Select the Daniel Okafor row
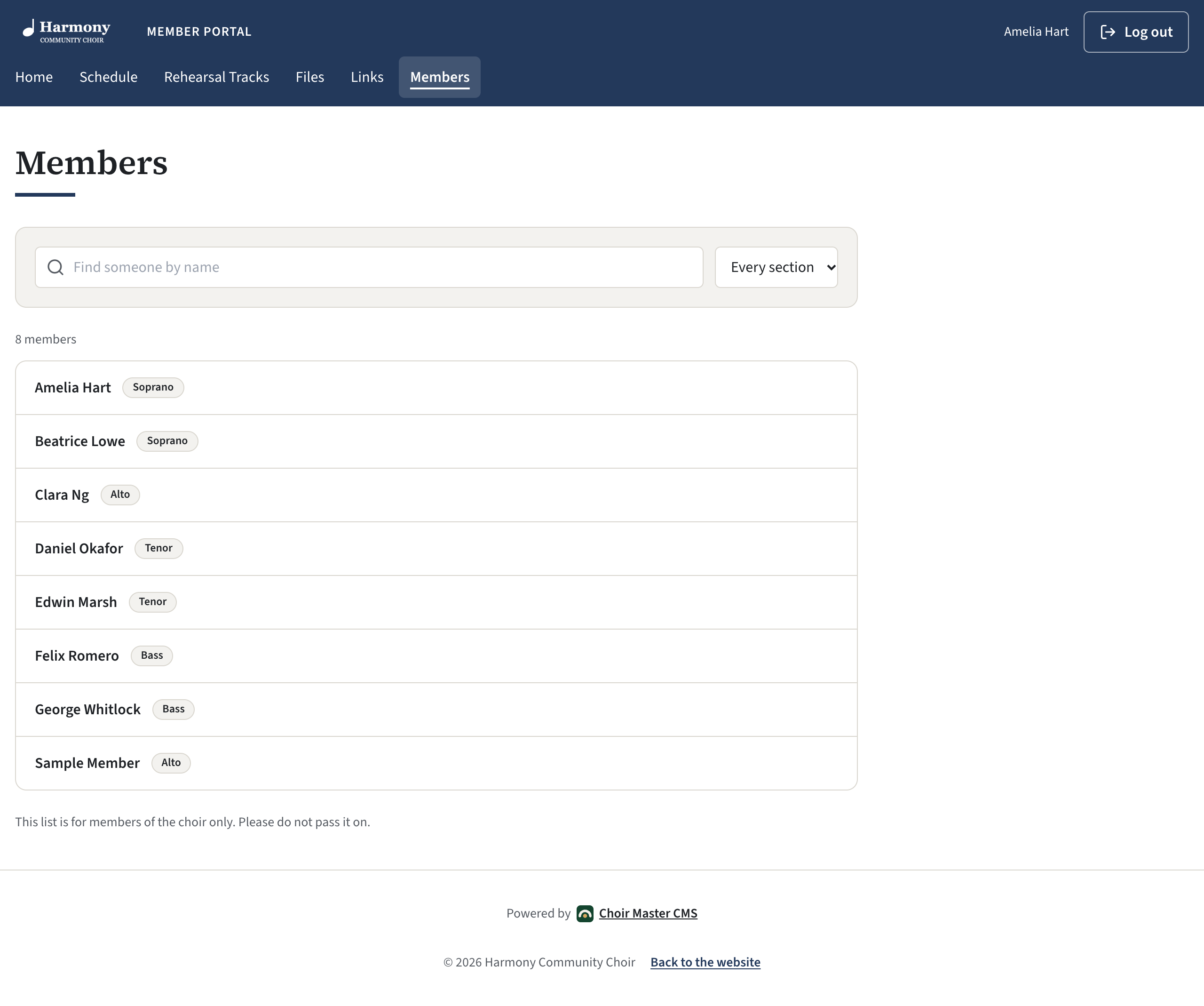Image resolution: width=1204 pixels, height=1006 pixels. click(x=436, y=548)
